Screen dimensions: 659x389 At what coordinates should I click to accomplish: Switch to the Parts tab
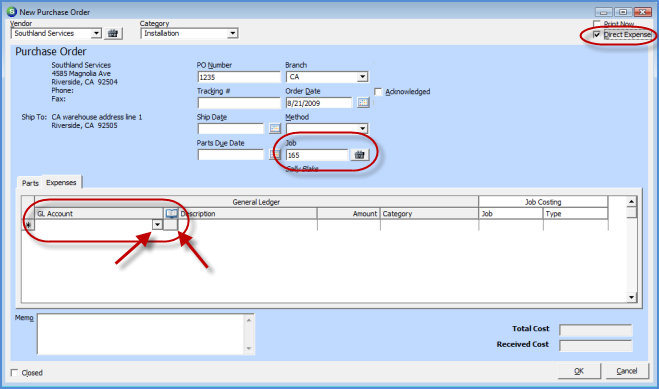30,183
